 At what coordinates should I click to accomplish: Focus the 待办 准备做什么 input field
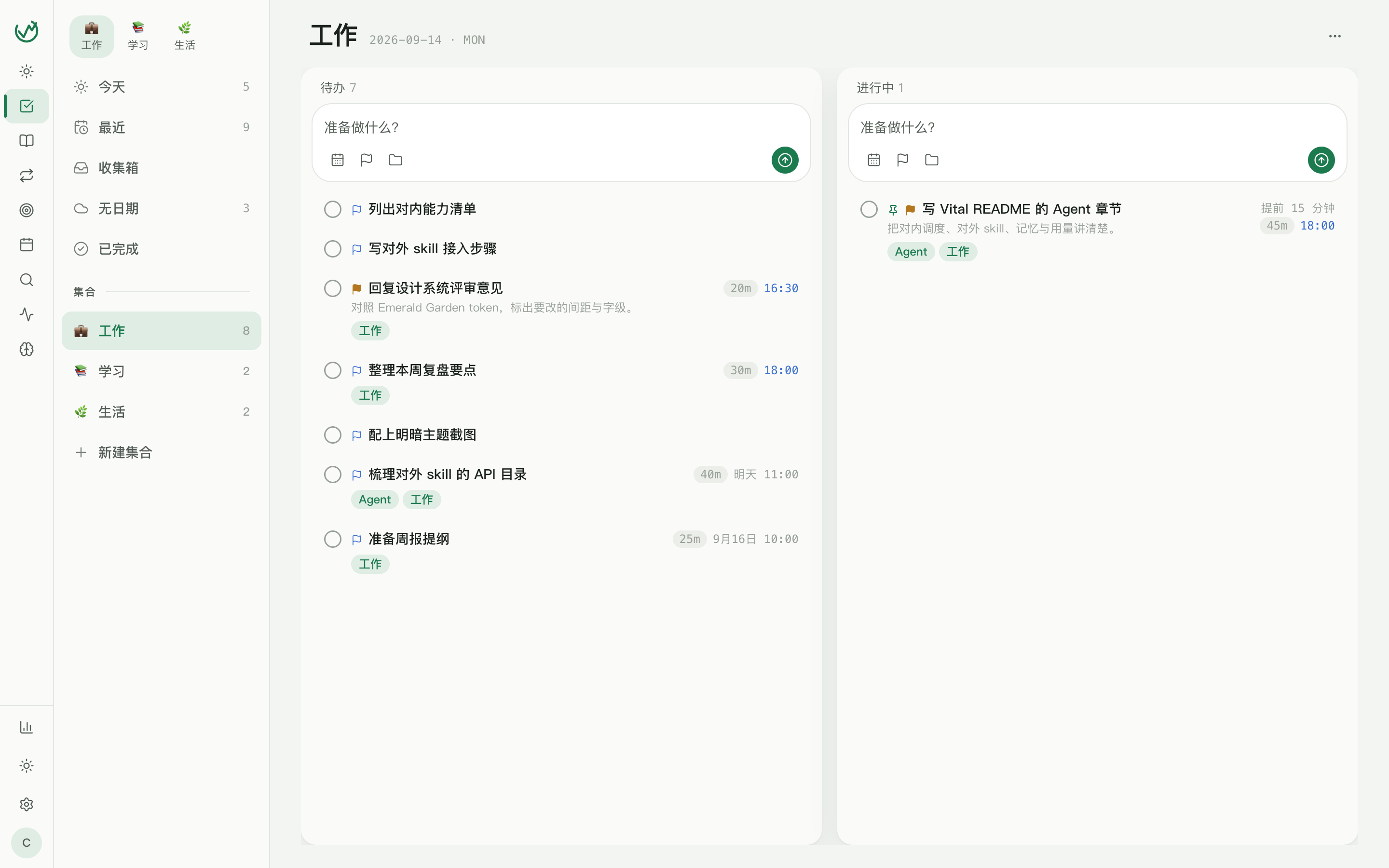[x=561, y=127]
